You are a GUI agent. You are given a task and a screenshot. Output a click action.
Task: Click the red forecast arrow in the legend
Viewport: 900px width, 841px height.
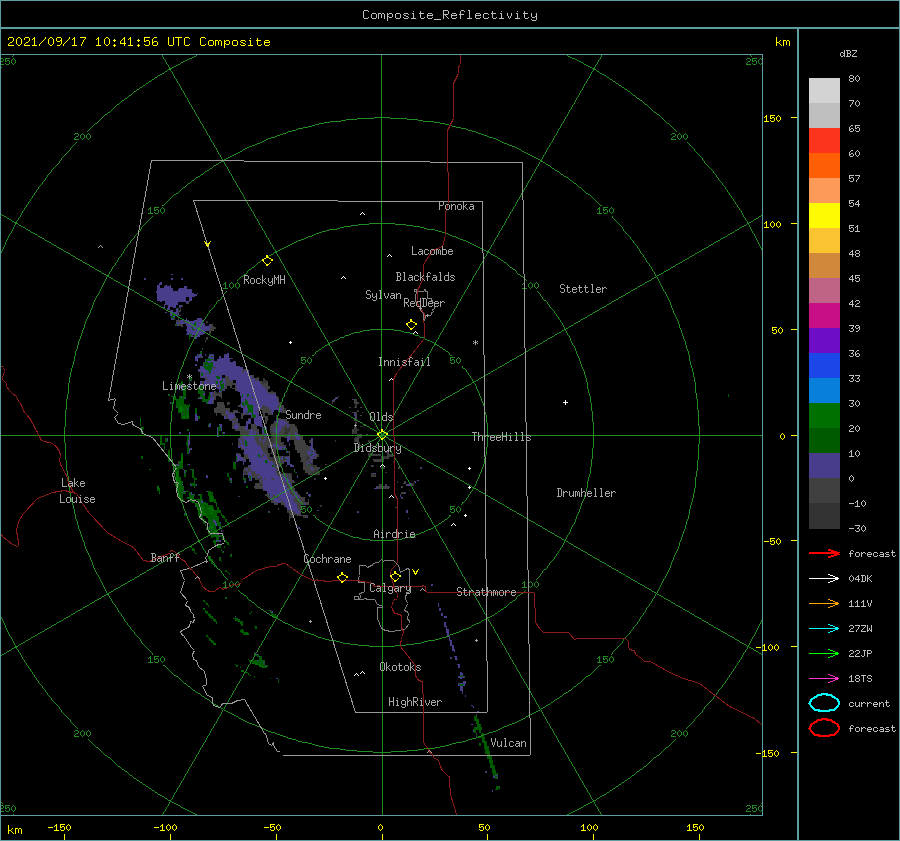point(824,553)
